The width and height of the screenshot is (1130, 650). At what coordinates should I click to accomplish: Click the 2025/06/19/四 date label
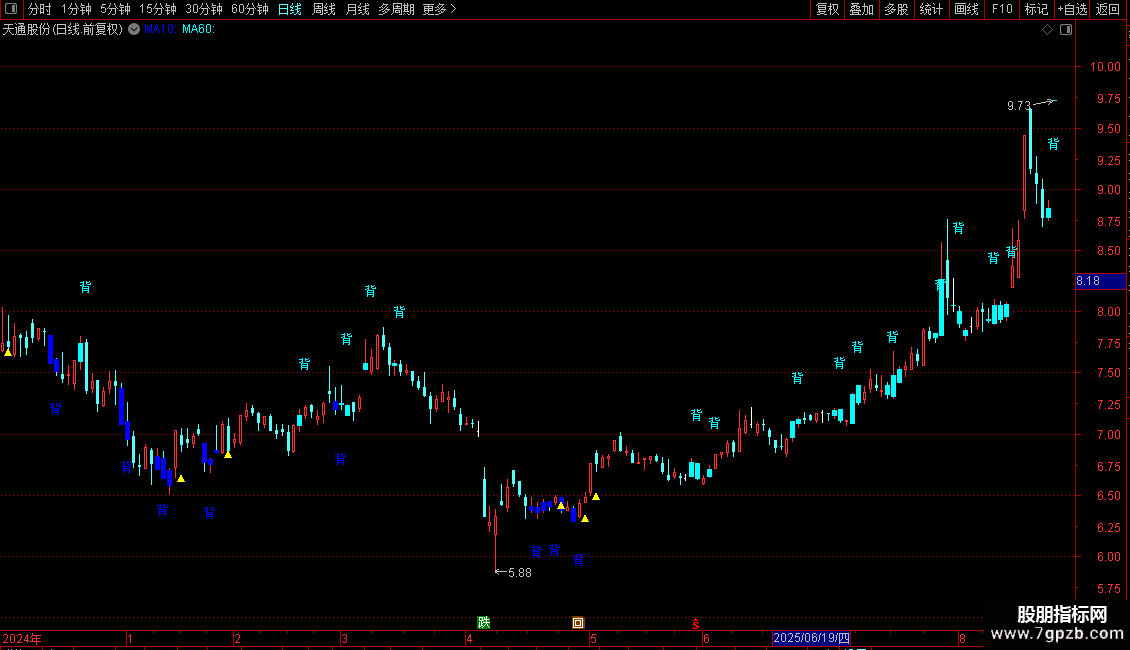pyautogui.click(x=811, y=638)
